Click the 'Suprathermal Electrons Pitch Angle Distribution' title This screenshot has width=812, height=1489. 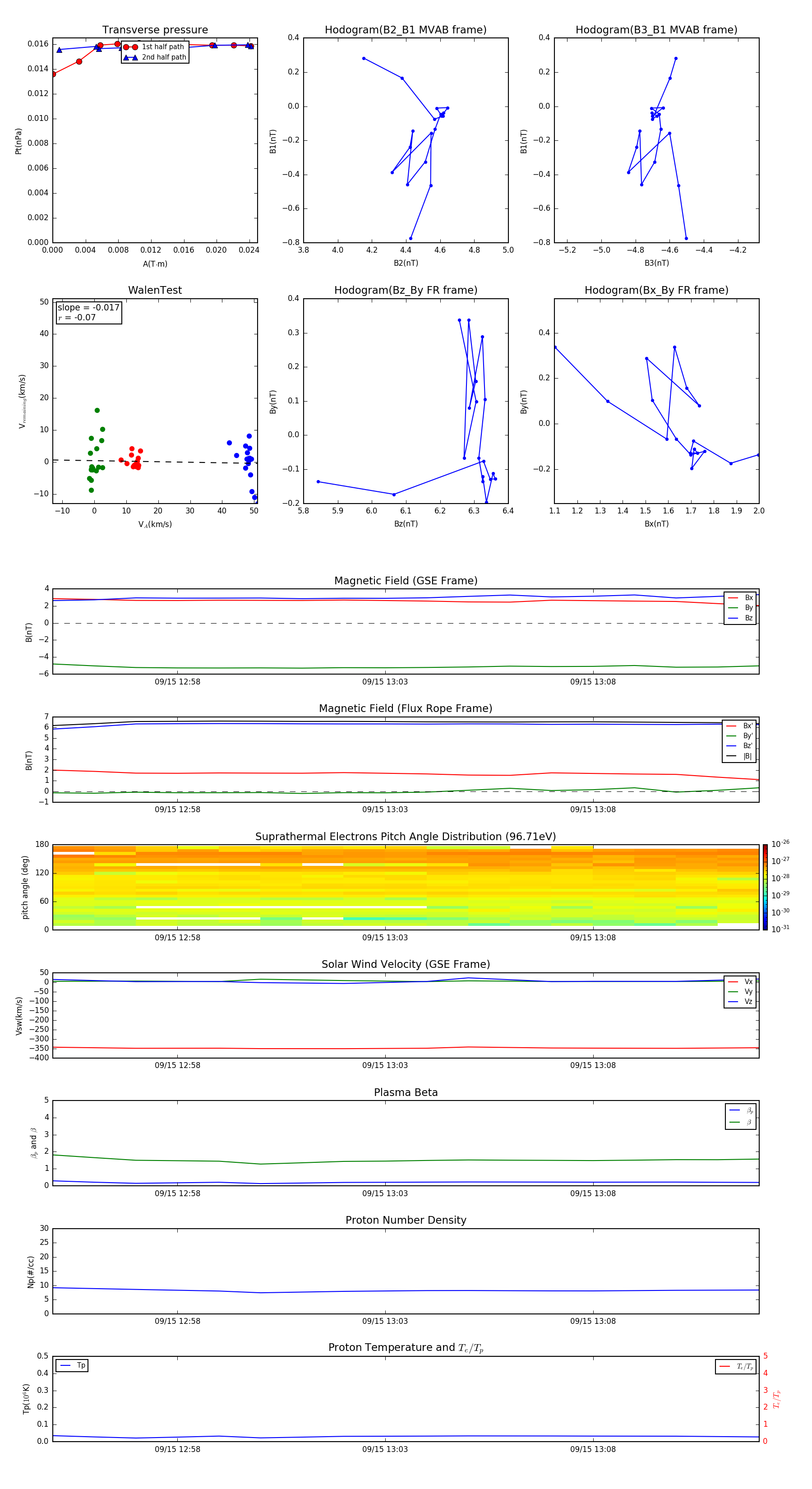click(x=406, y=837)
